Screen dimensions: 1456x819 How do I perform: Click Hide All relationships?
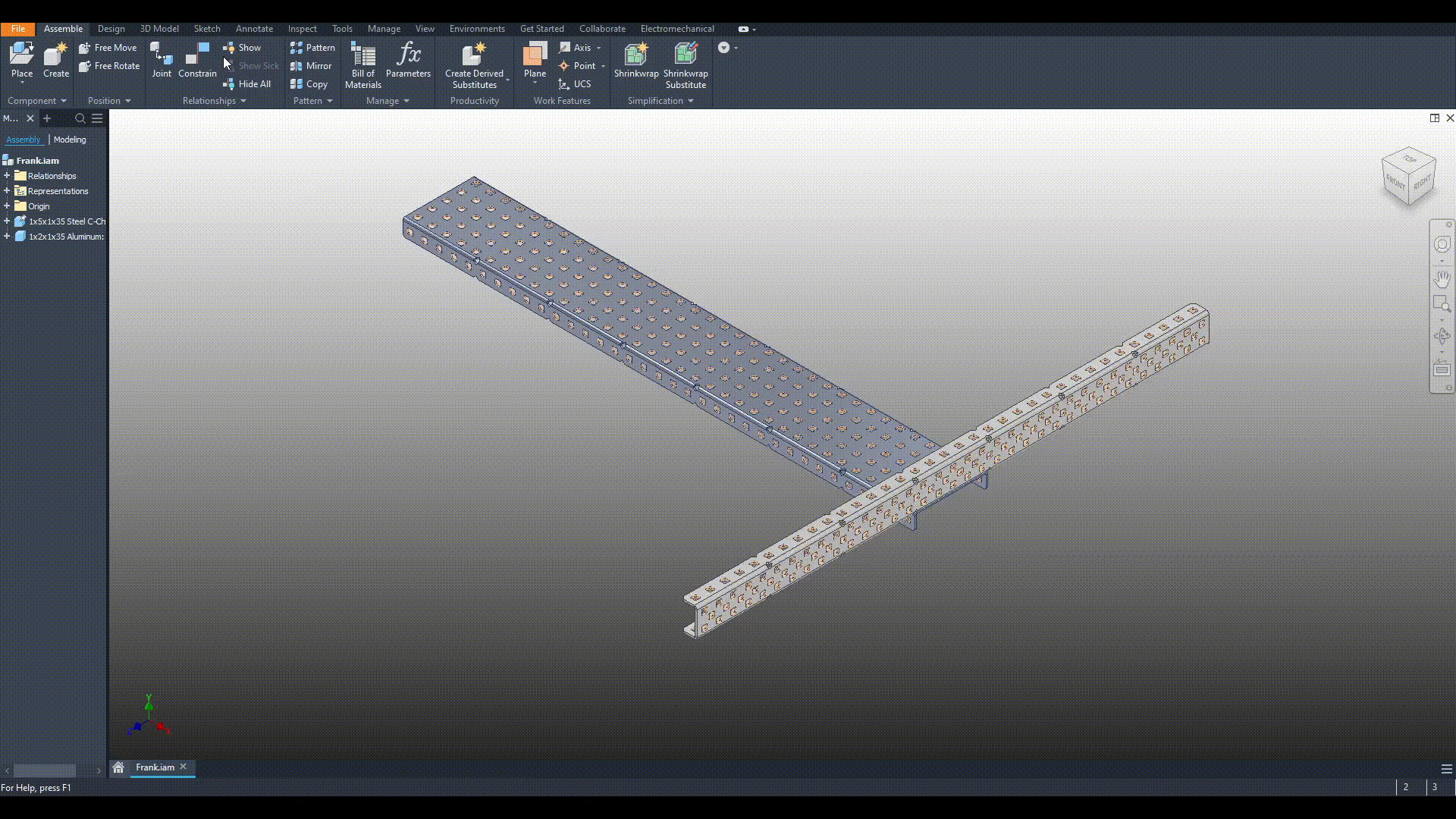(246, 84)
